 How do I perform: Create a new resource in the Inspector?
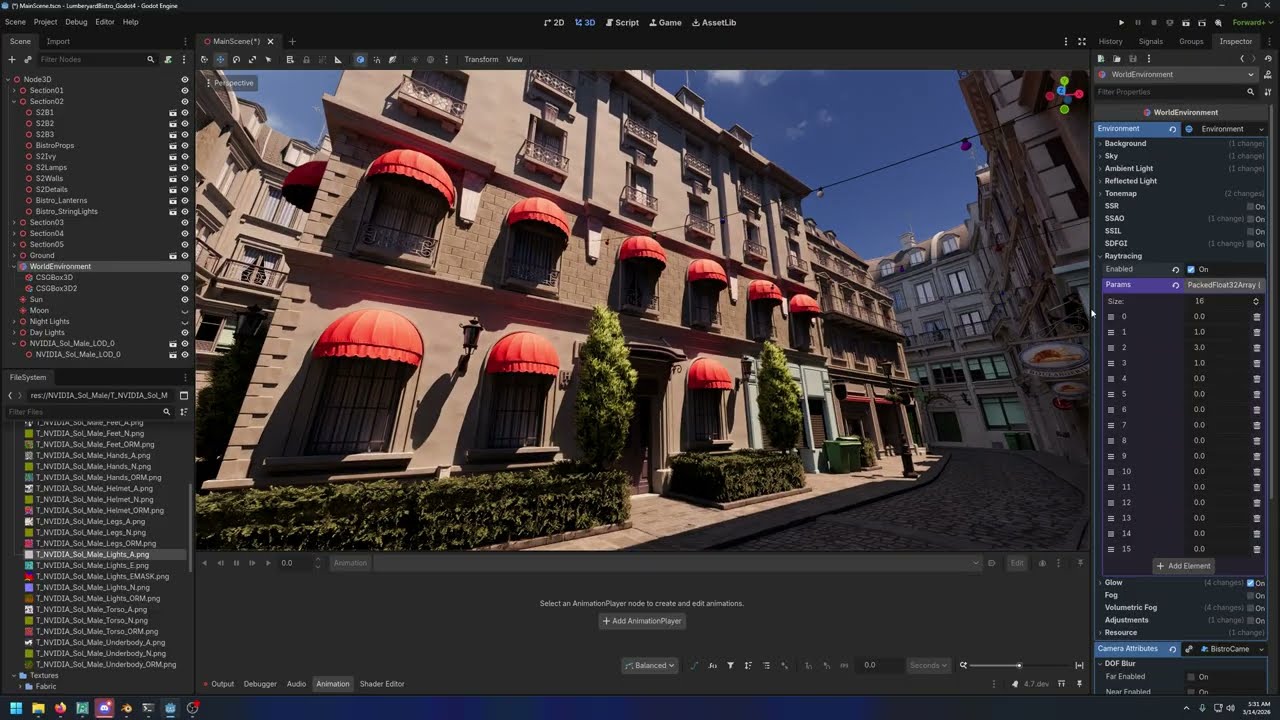(1101, 59)
